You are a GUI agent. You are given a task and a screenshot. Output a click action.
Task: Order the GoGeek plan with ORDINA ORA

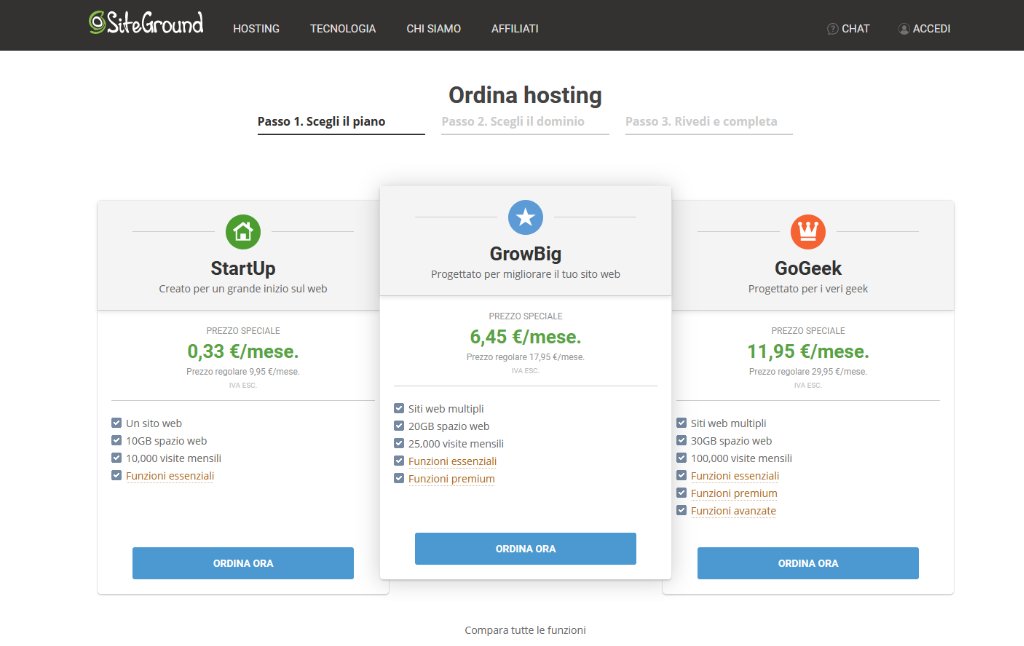tap(808, 563)
